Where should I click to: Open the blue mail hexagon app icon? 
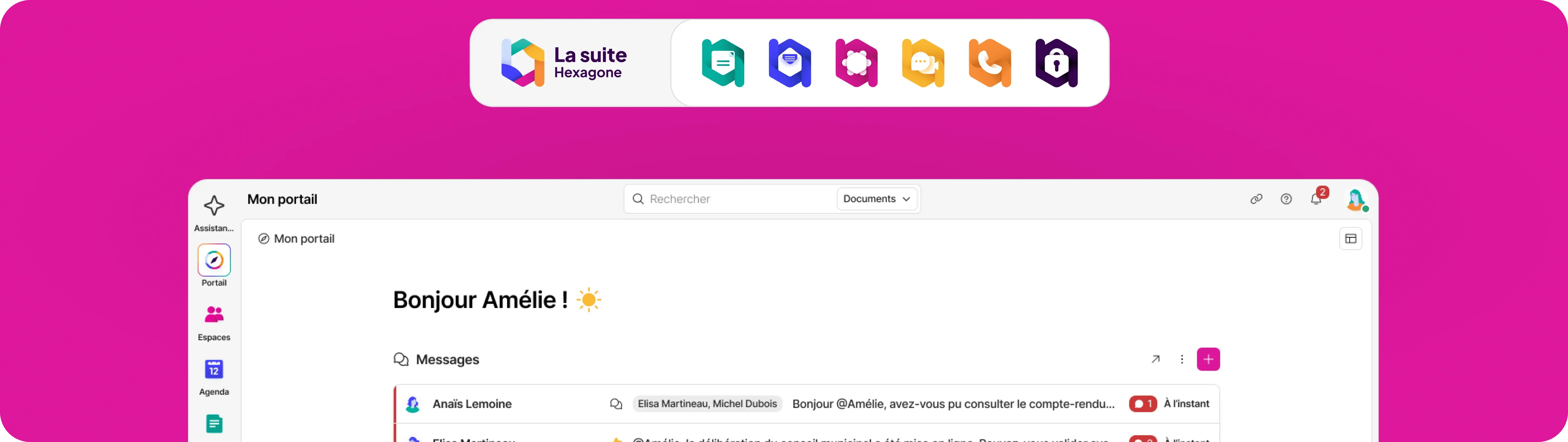tap(789, 63)
